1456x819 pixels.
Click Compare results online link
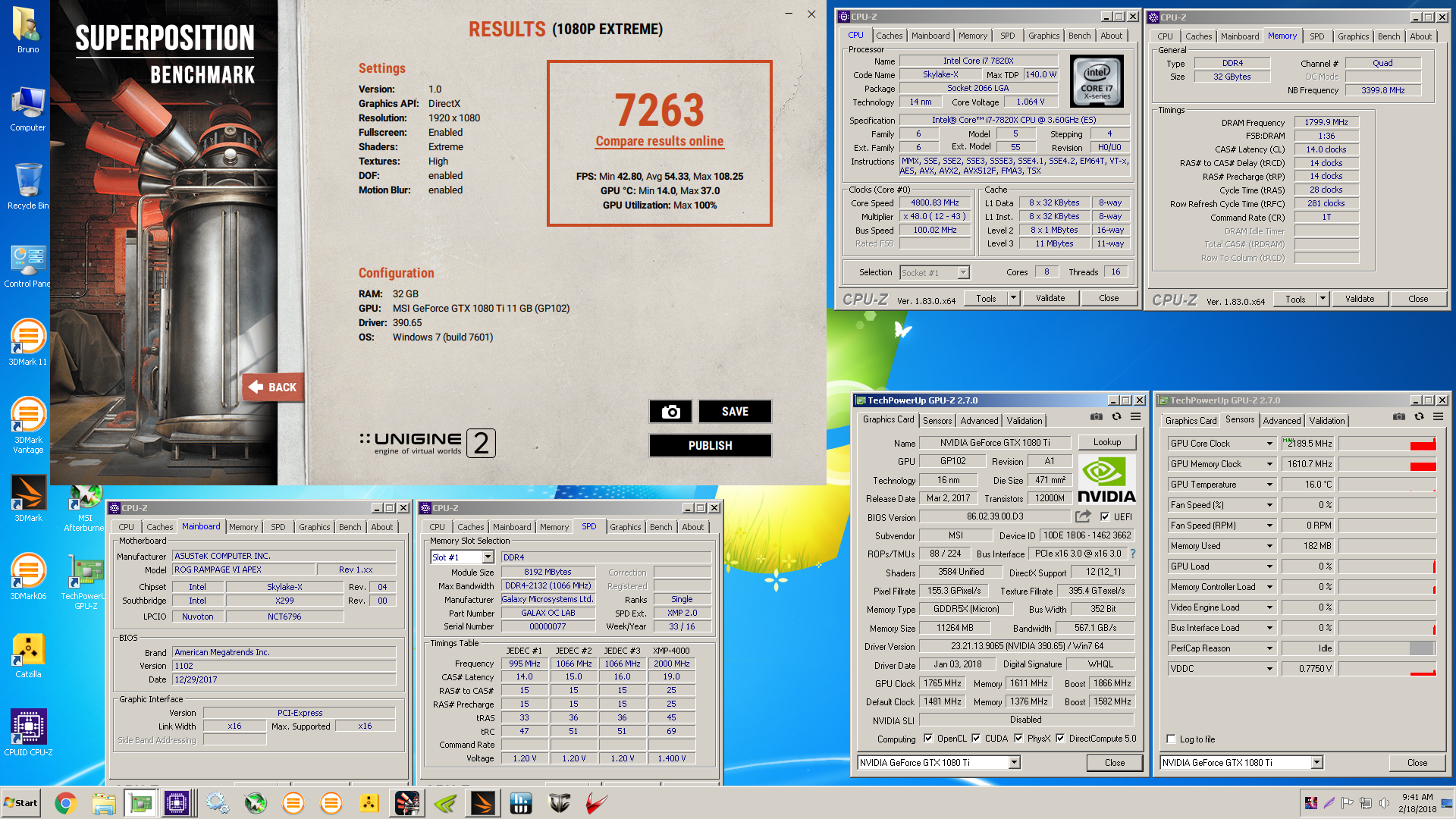[659, 141]
